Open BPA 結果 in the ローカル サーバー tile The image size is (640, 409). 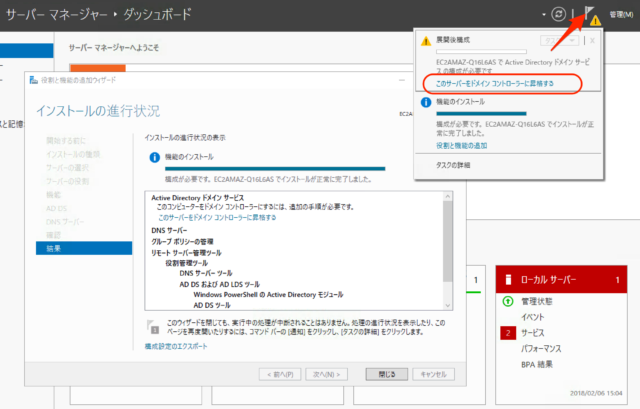click(537, 365)
